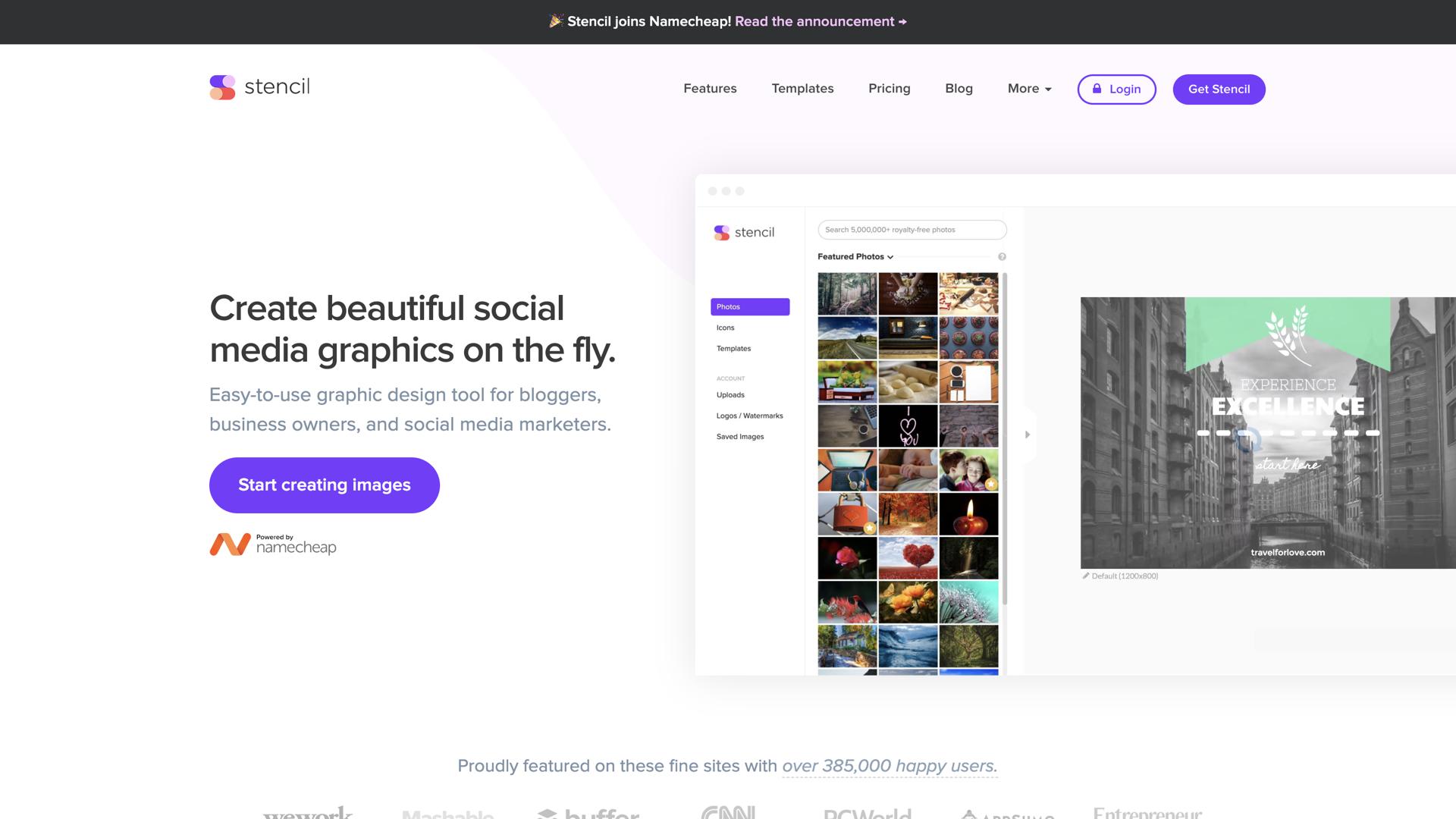Expand the Featured Photos dropdown
1456x819 pixels.
tap(855, 257)
